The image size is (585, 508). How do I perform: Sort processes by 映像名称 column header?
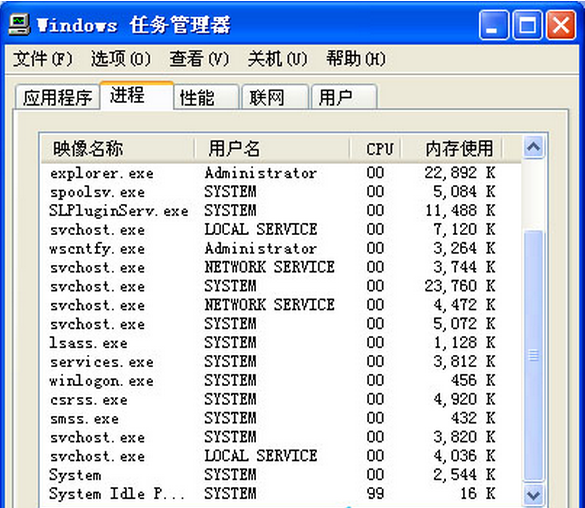click(118, 148)
